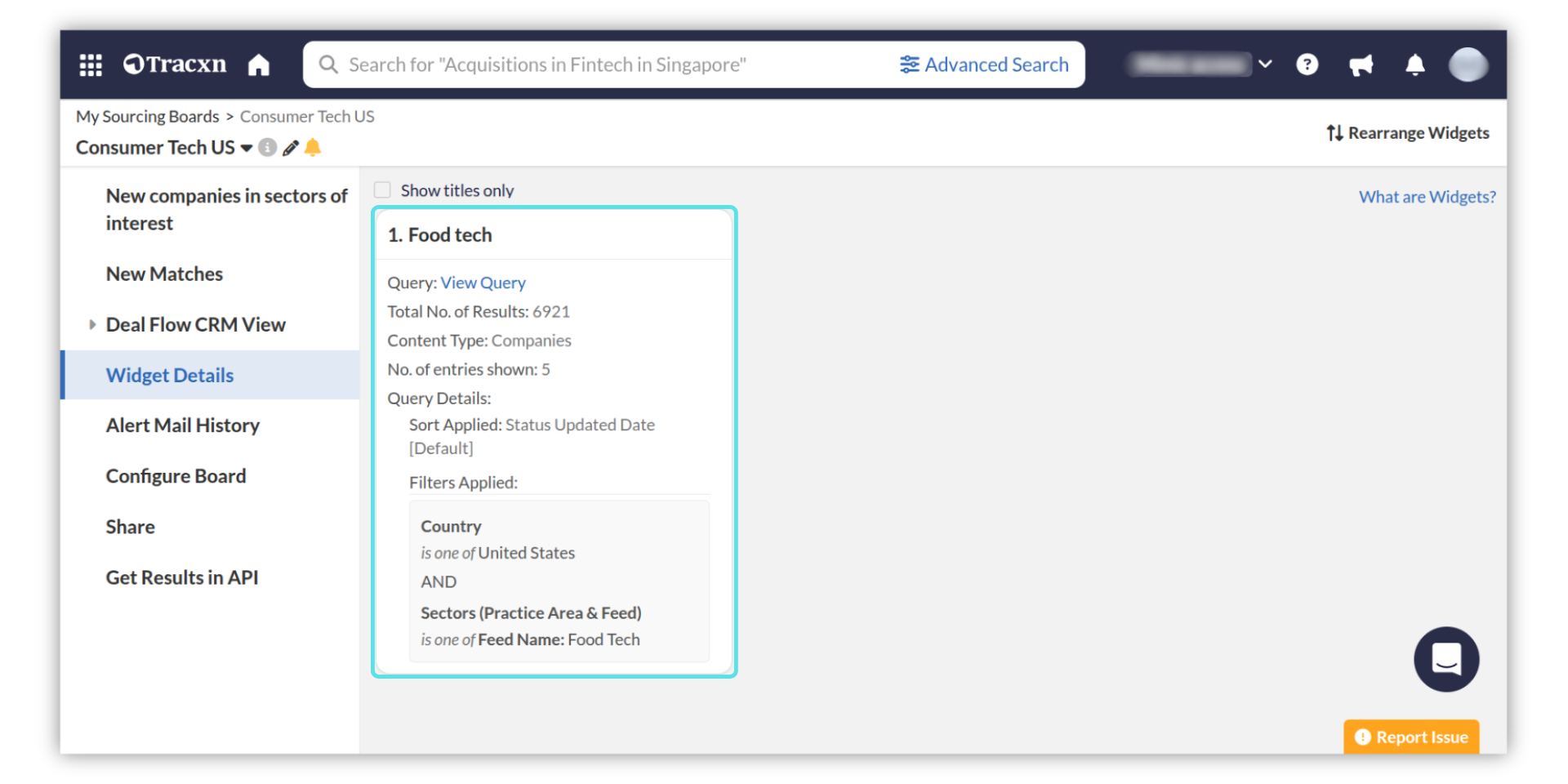Open the notifications bell in top bar

tap(1414, 65)
